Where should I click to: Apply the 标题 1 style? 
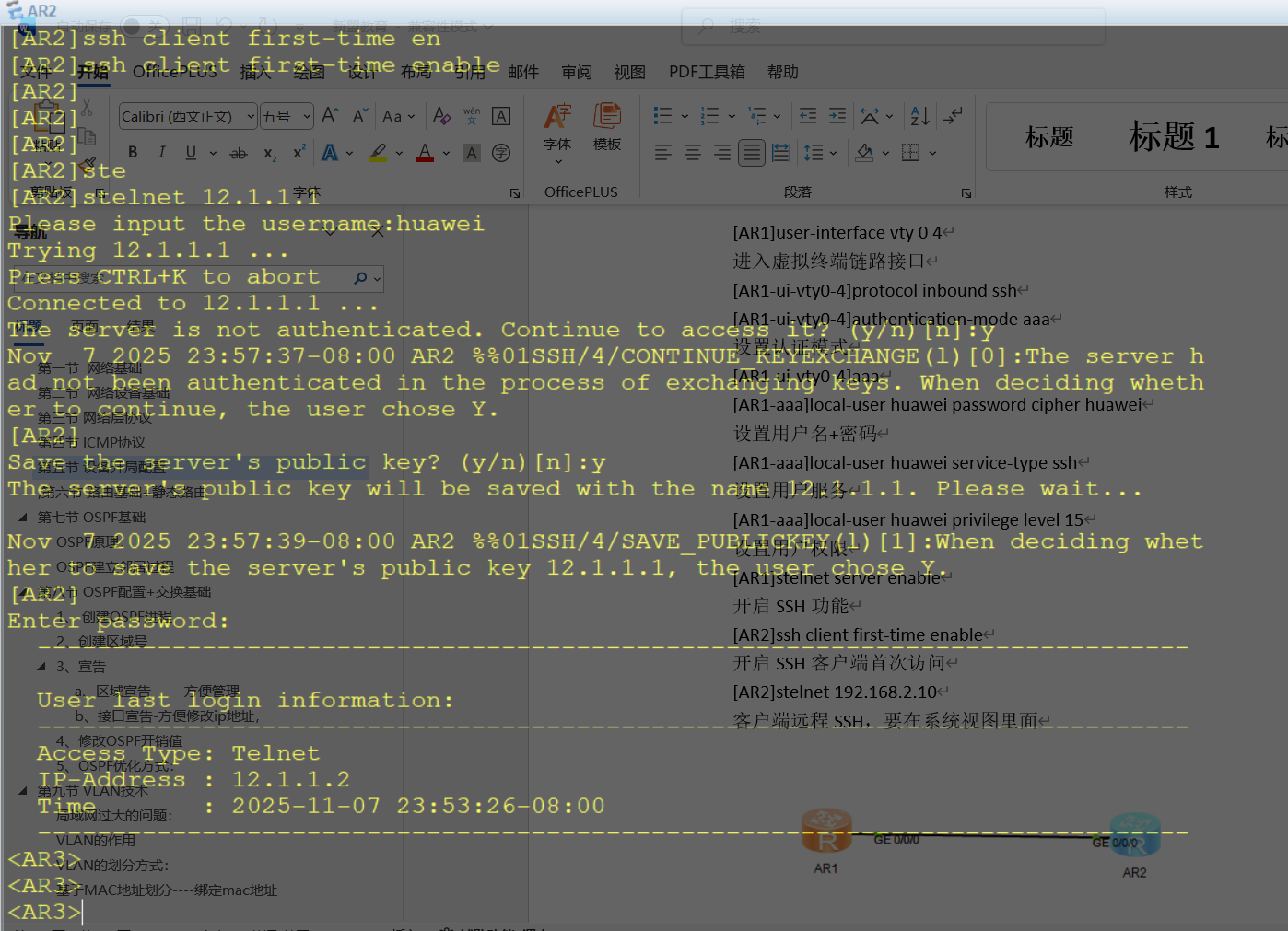click(1173, 137)
